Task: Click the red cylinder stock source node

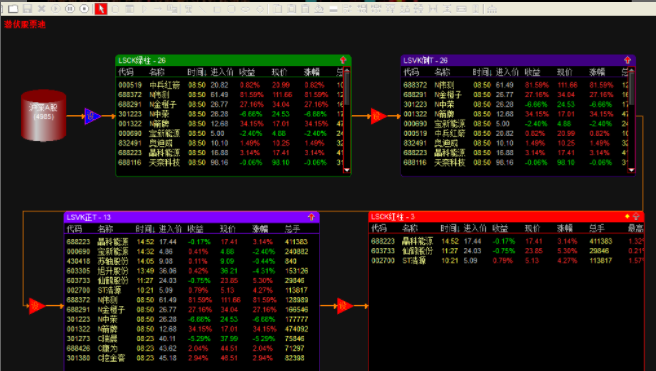Action: pos(44,115)
